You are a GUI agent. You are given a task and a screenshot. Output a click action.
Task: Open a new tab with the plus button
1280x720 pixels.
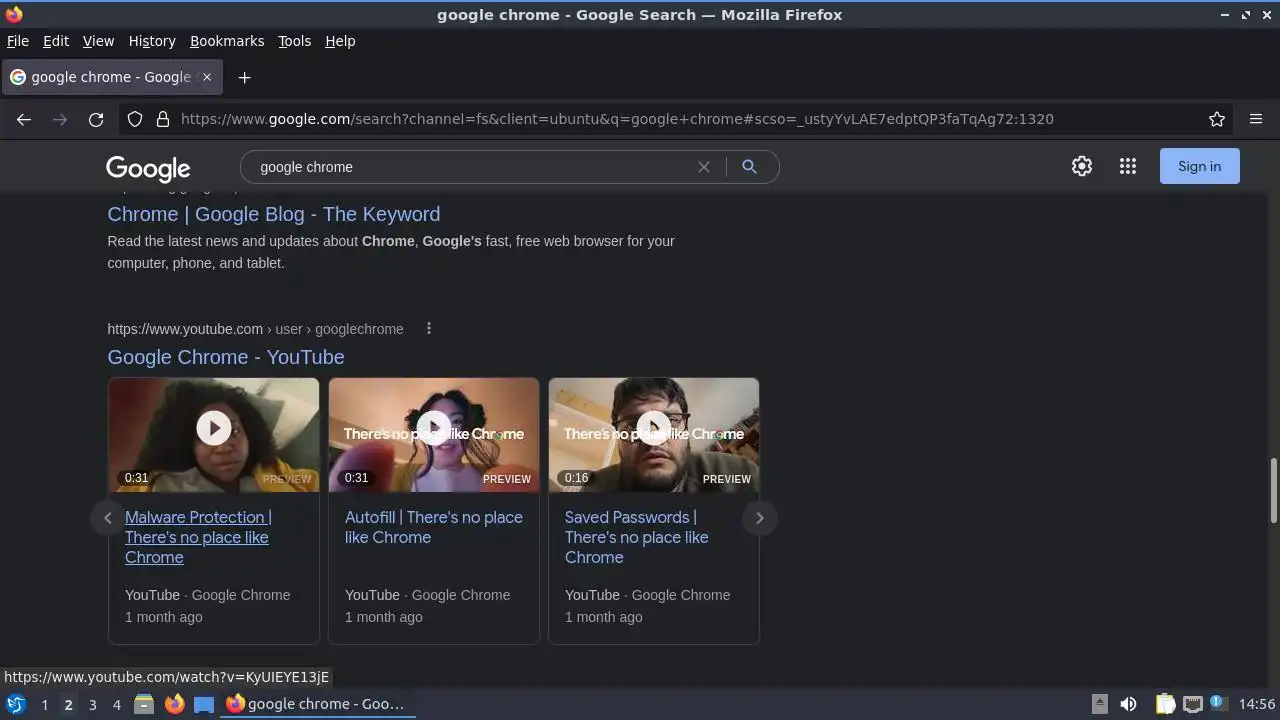click(x=244, y=77)
